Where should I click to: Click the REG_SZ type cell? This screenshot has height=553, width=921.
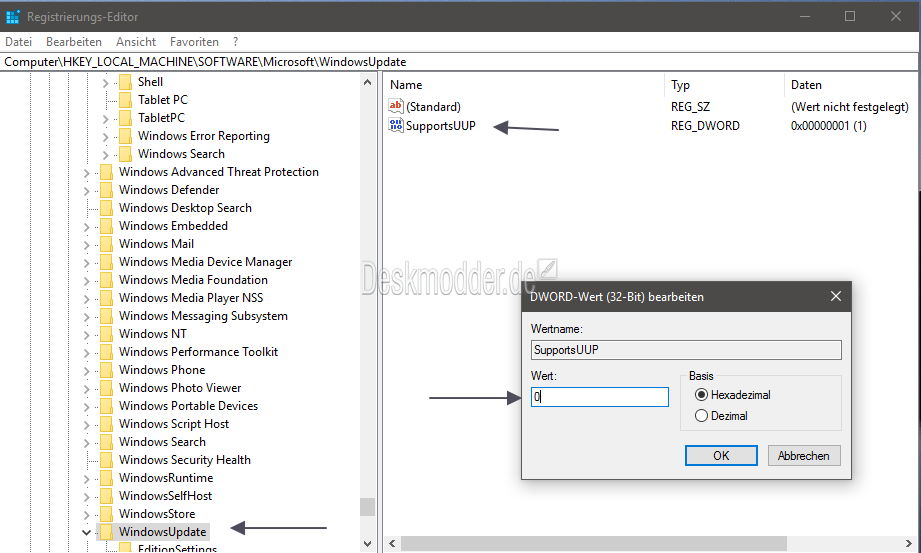point(690,107)
